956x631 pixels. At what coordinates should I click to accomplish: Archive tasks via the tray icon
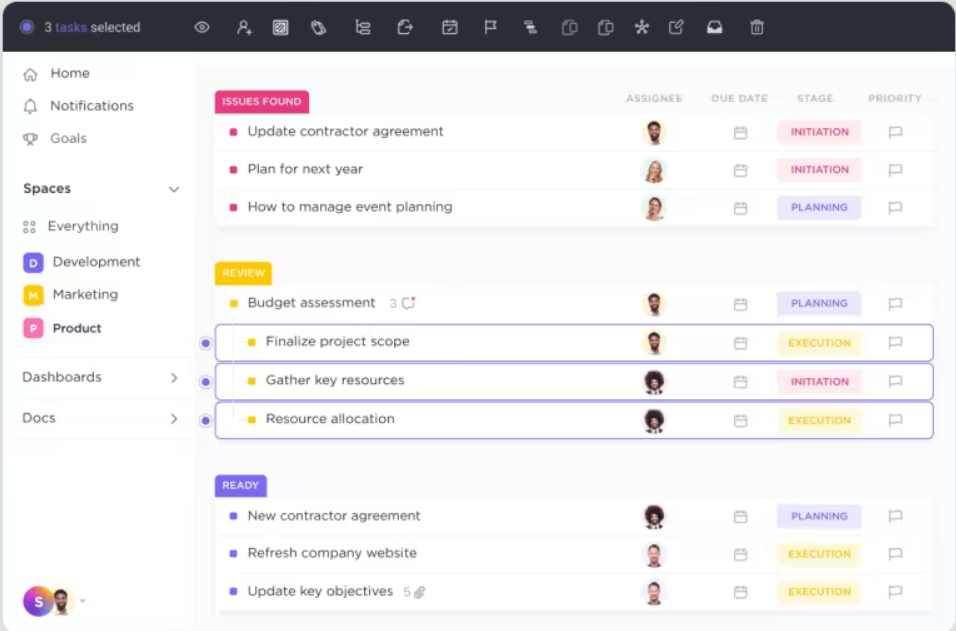(714, 27)
